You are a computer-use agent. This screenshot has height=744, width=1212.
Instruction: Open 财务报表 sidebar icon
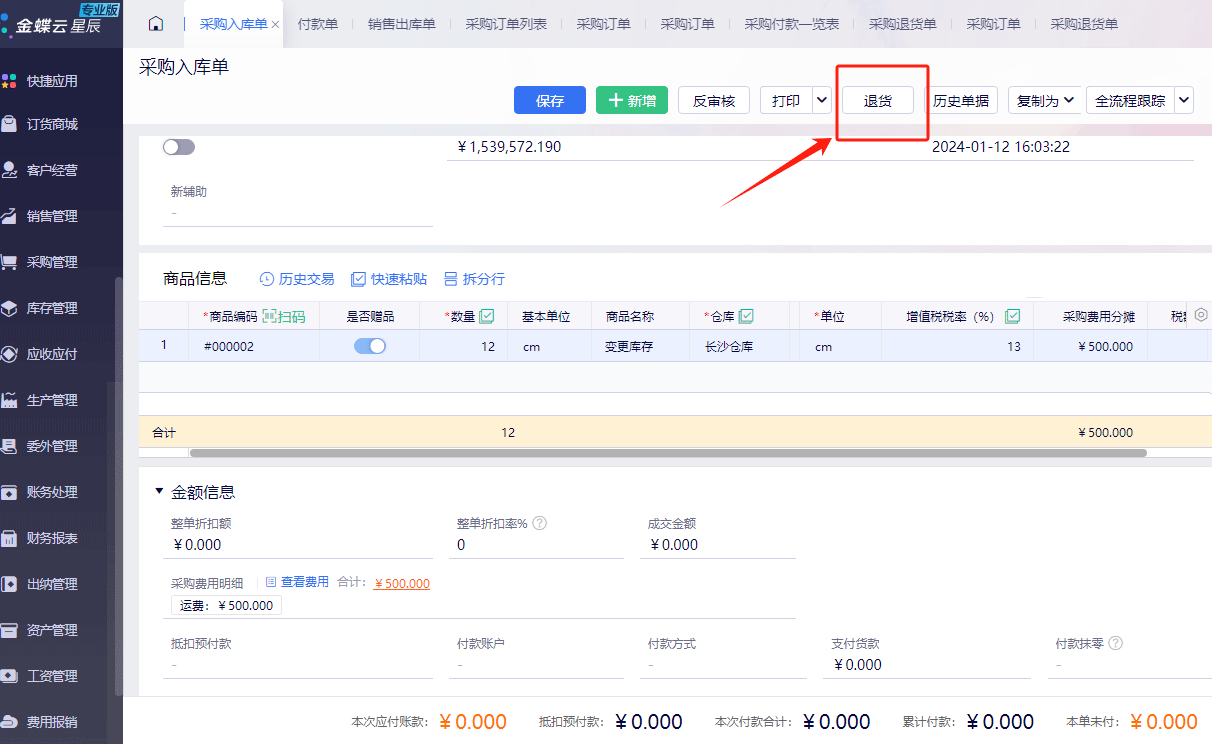pos(9,538)
